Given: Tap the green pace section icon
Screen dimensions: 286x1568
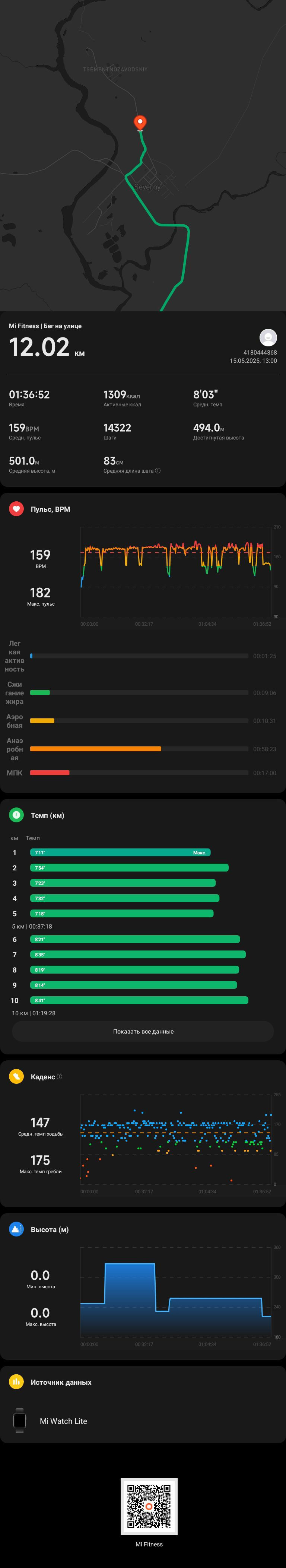Looking at the screenshot, I should coord(16,815).
